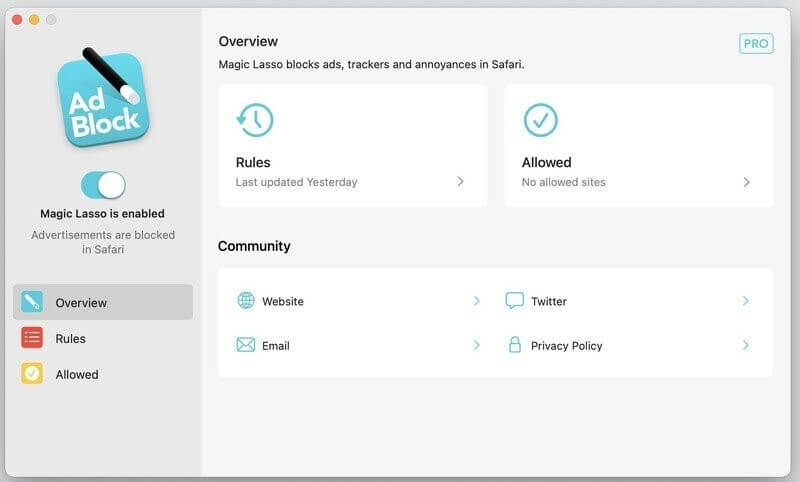Expand Rules card via its chevron
This screenshot has width=800, height=482.
460,182
